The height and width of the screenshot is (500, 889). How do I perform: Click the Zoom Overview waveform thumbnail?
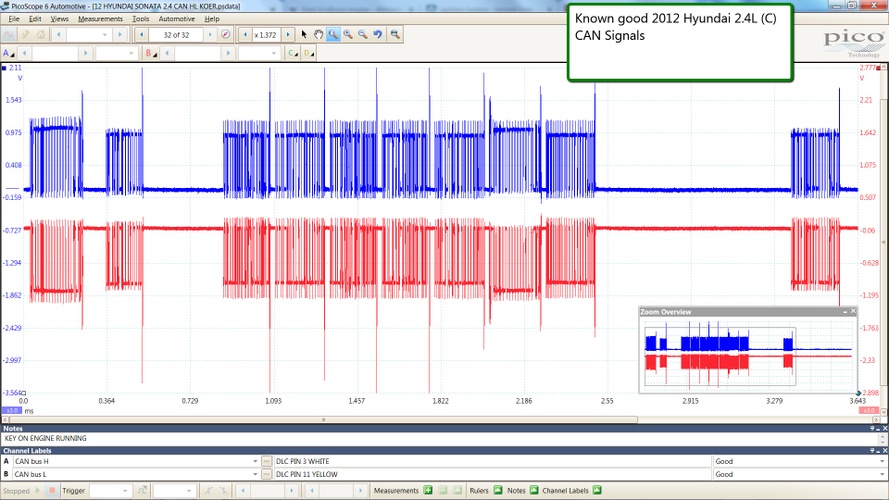[x=748, y=355]
